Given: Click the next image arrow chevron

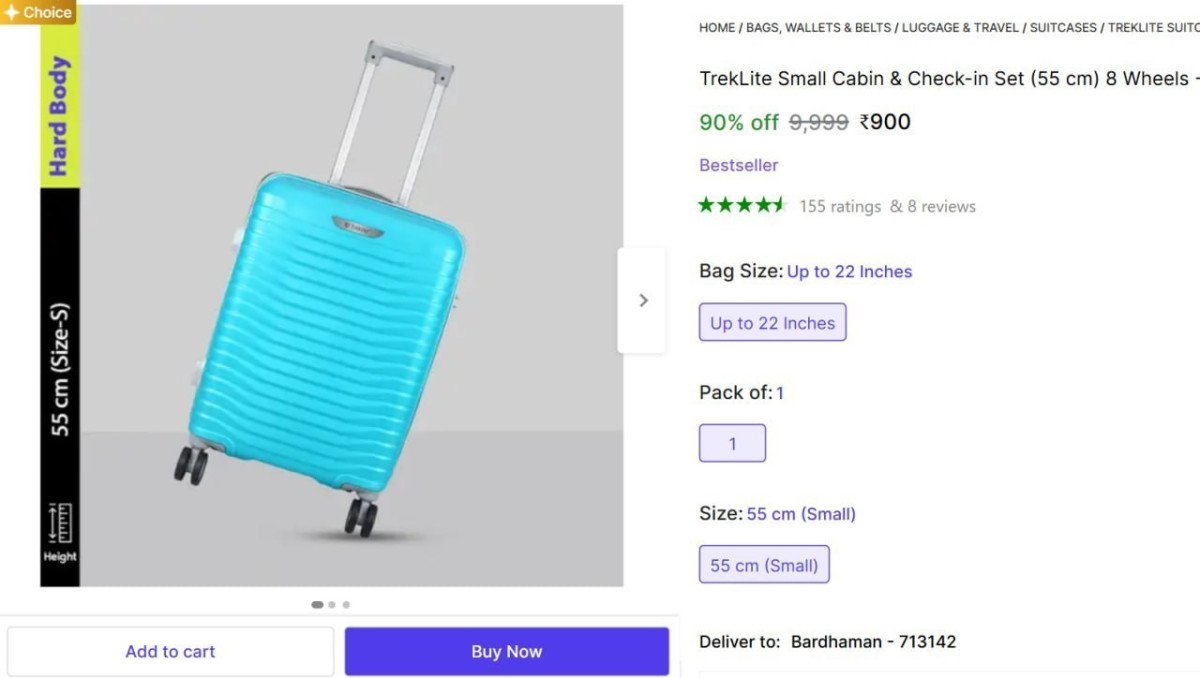Looking at the screenshot, I should (x=642, y=299).
